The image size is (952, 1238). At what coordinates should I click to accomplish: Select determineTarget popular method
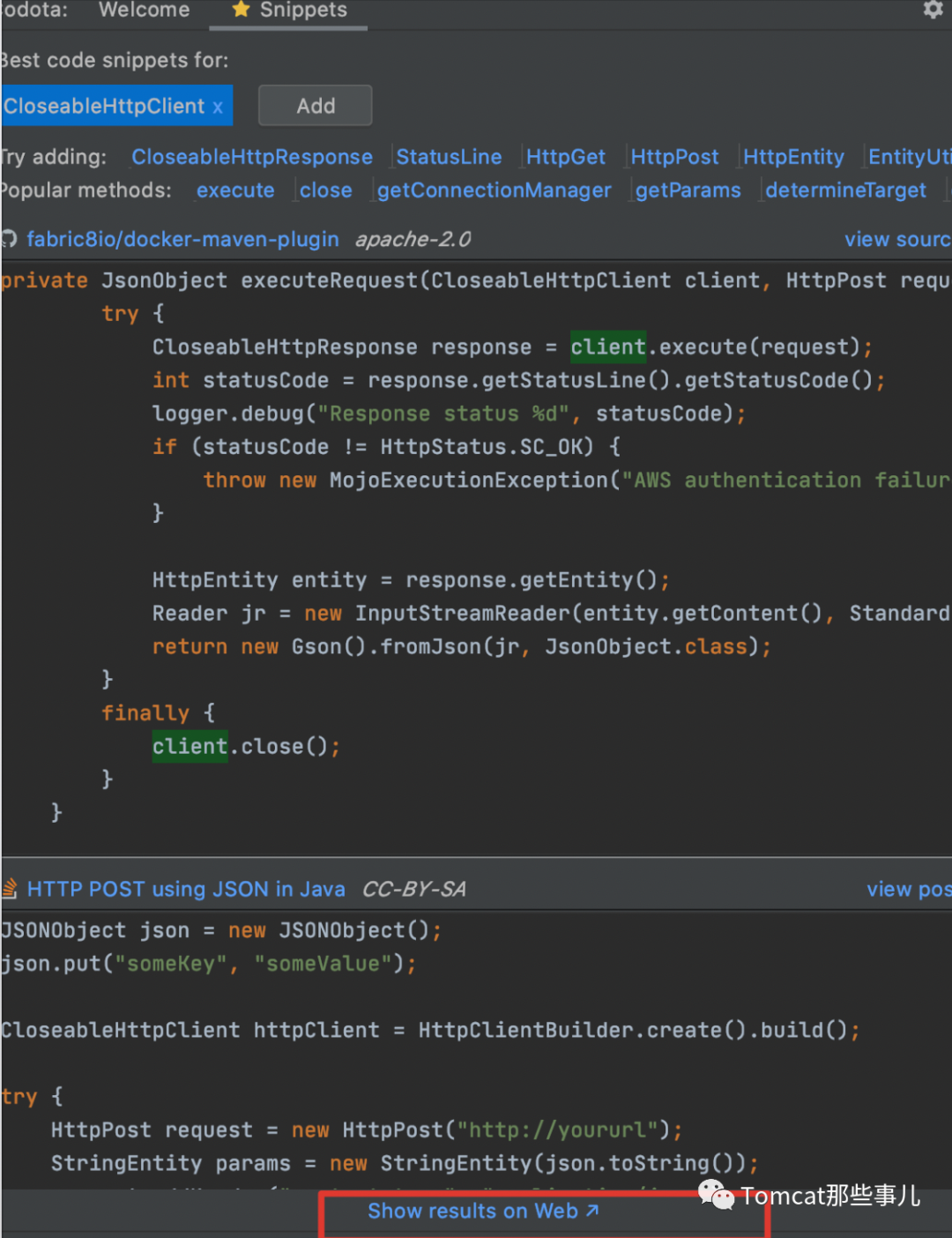[x=845, y=190]
